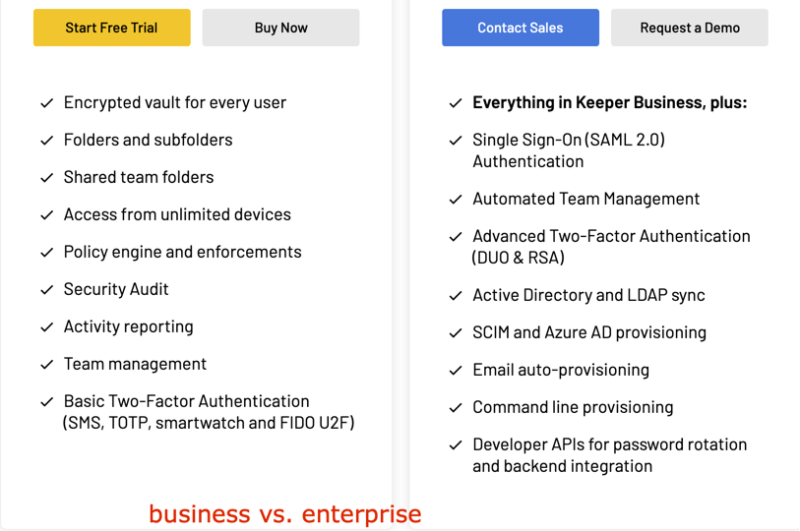Click the Request a Demo button
This screenshot has height=531, width=800.
[x=689, y=28]
